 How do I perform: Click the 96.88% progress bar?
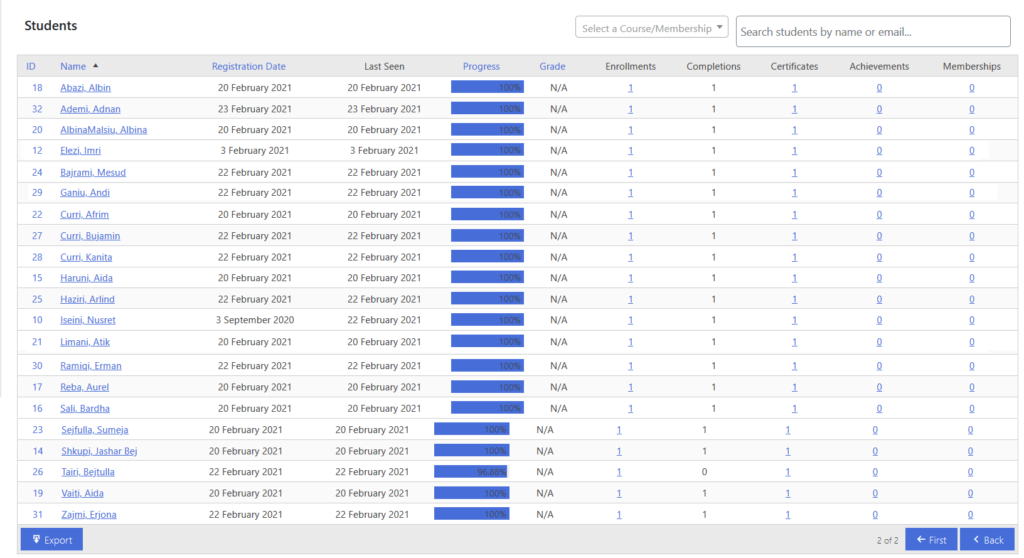pos(472,472)
